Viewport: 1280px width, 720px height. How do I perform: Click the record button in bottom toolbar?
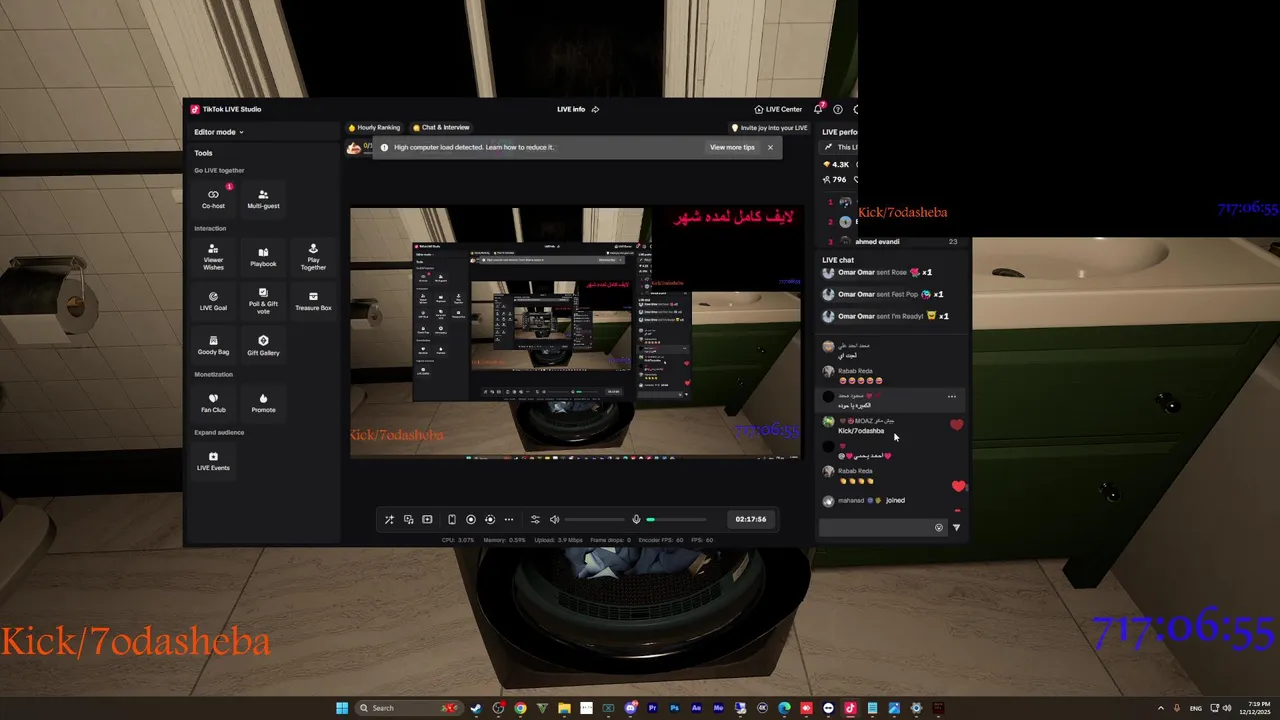(471, 519)
